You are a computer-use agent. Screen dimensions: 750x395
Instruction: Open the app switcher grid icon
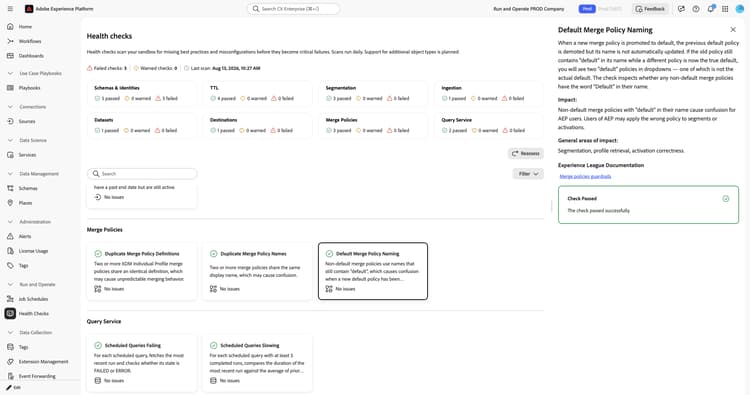(725, 9)
